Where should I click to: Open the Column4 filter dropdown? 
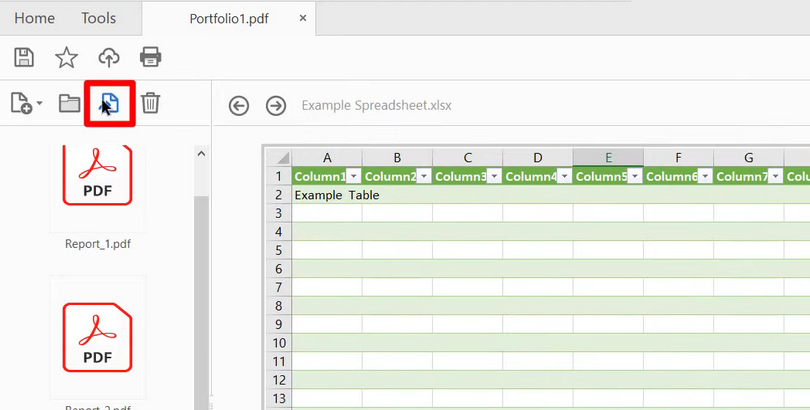564,177
